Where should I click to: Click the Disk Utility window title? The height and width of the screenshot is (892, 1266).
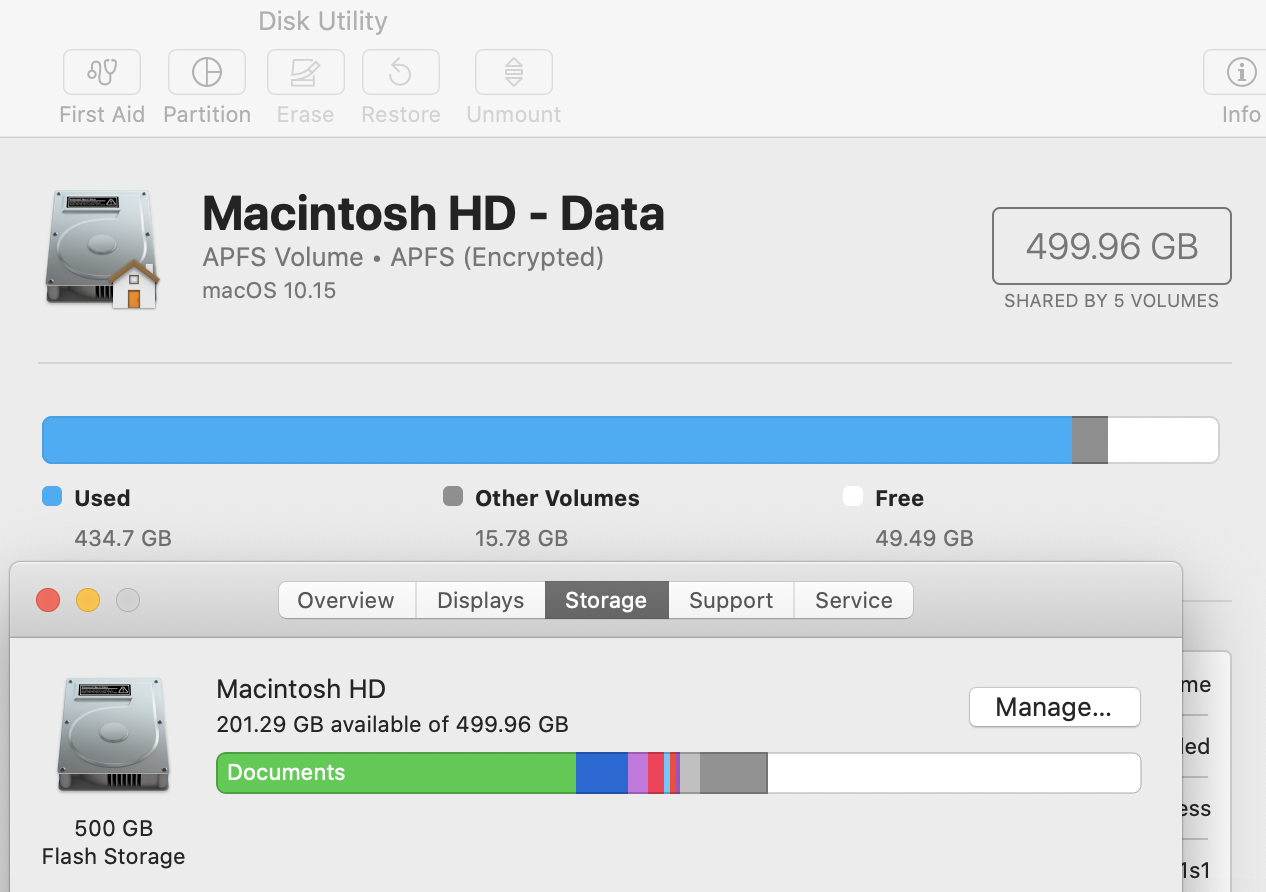coord(322,21)
